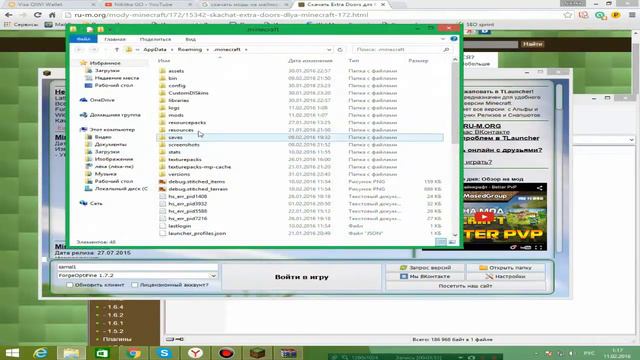Open the Поделиться ribbon tab
The height and width of the screenshot is (360, 640).
pos(156,39)
